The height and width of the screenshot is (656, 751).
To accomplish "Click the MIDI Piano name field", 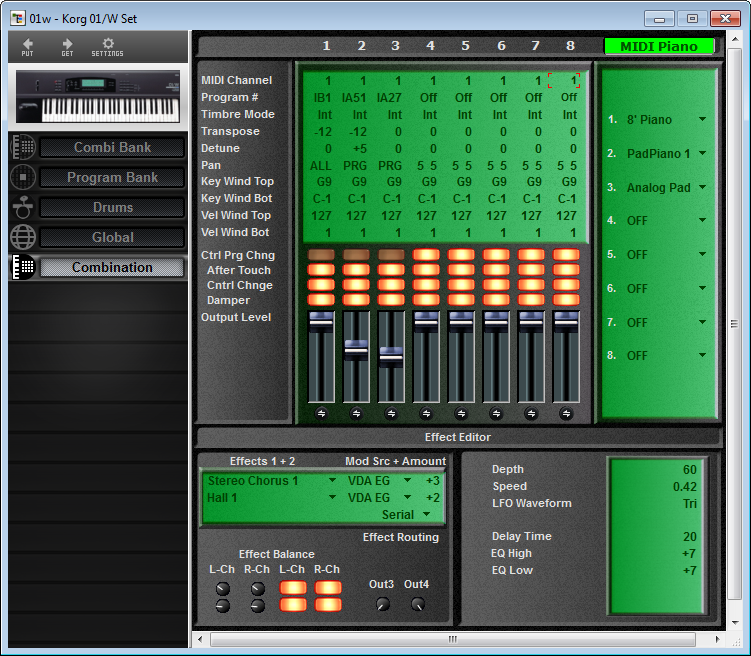I will pos(659,46).
